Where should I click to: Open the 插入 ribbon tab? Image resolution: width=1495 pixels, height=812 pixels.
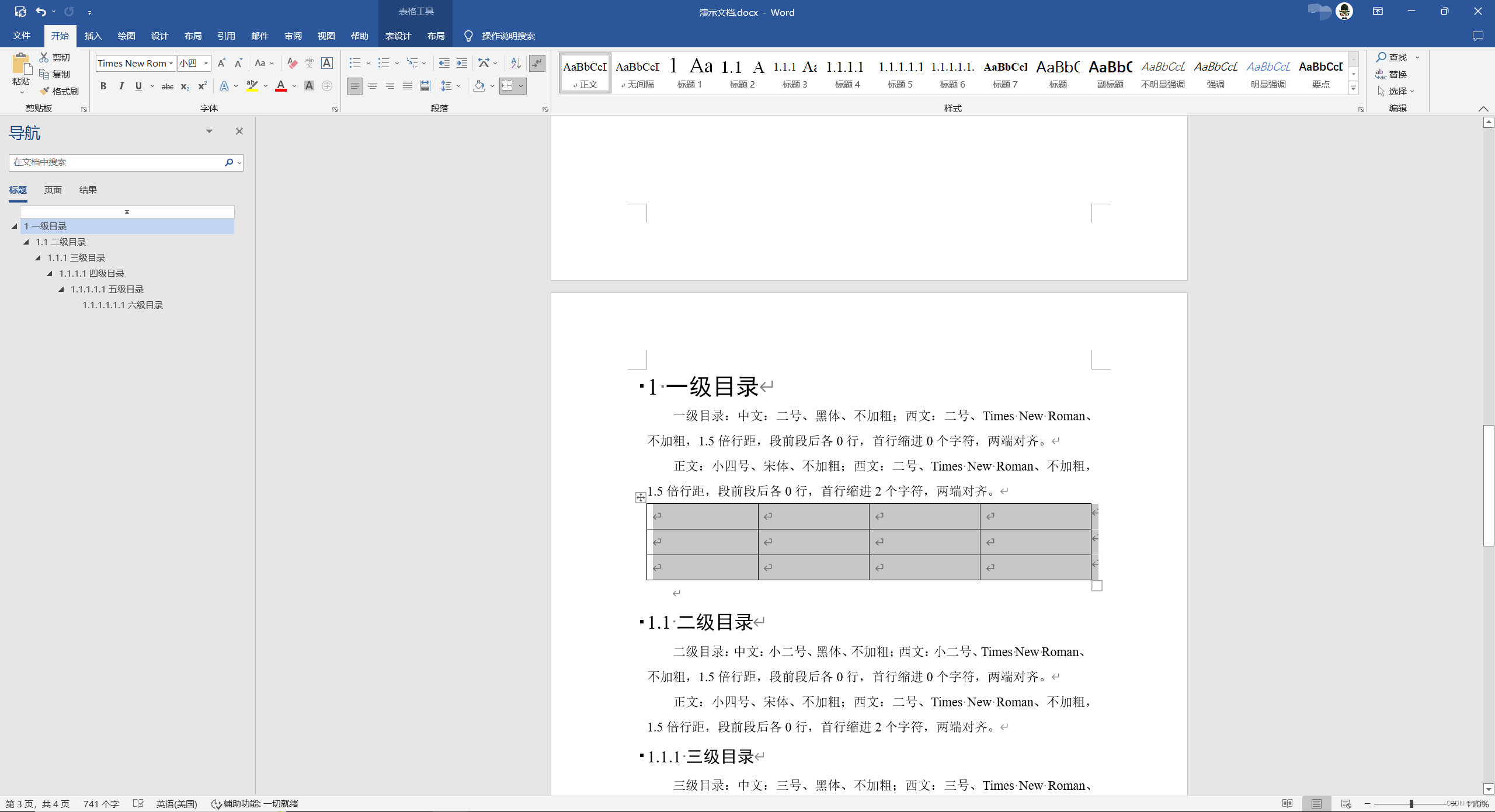(x=93, y=36)
